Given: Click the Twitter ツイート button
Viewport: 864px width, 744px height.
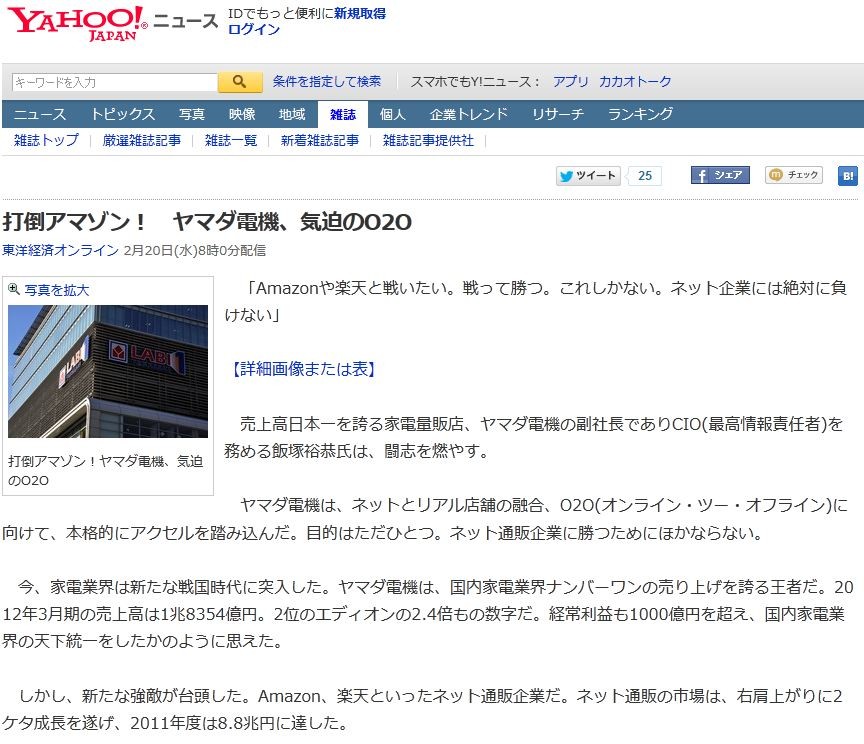Looking at the screenshot, I should click(x=588, y=176).
